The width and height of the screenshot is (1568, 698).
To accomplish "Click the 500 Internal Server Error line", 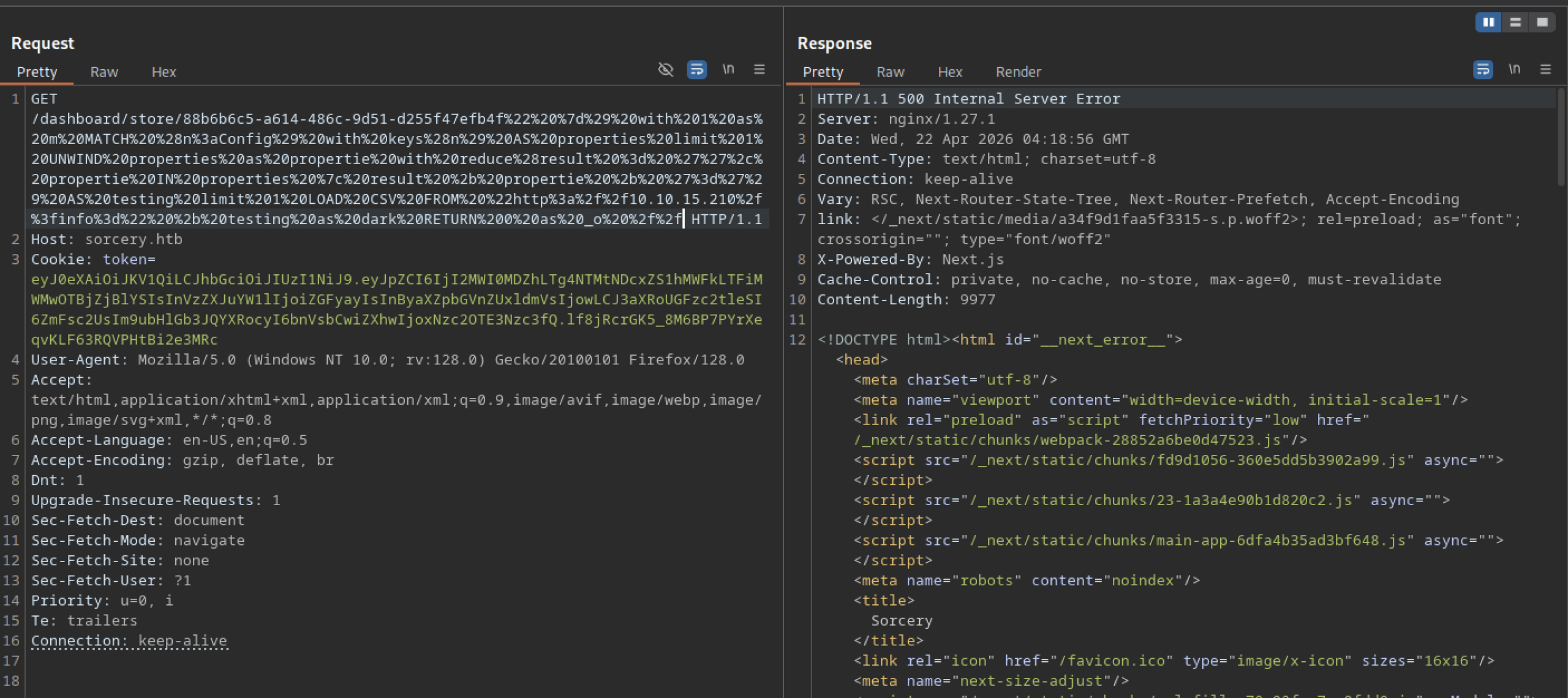I will click(968, 99).
